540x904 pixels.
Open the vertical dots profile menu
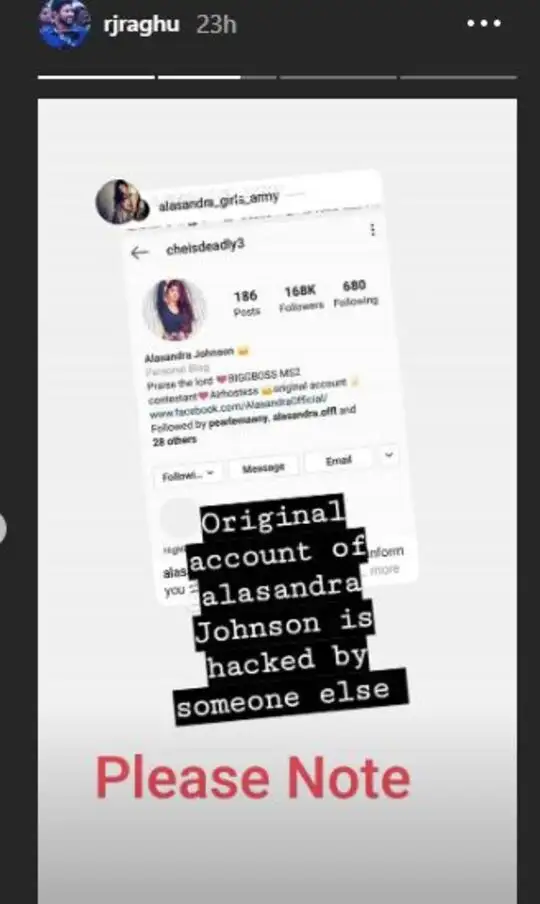tap(373, 229)
